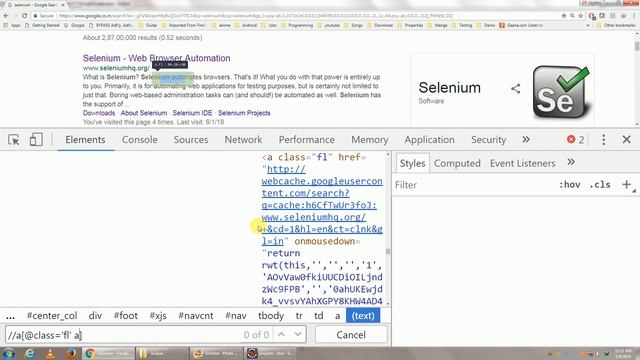The width and height of the screenshot is (640, 360).
Task: Focus the Styles Filter field
Action: 473,185
